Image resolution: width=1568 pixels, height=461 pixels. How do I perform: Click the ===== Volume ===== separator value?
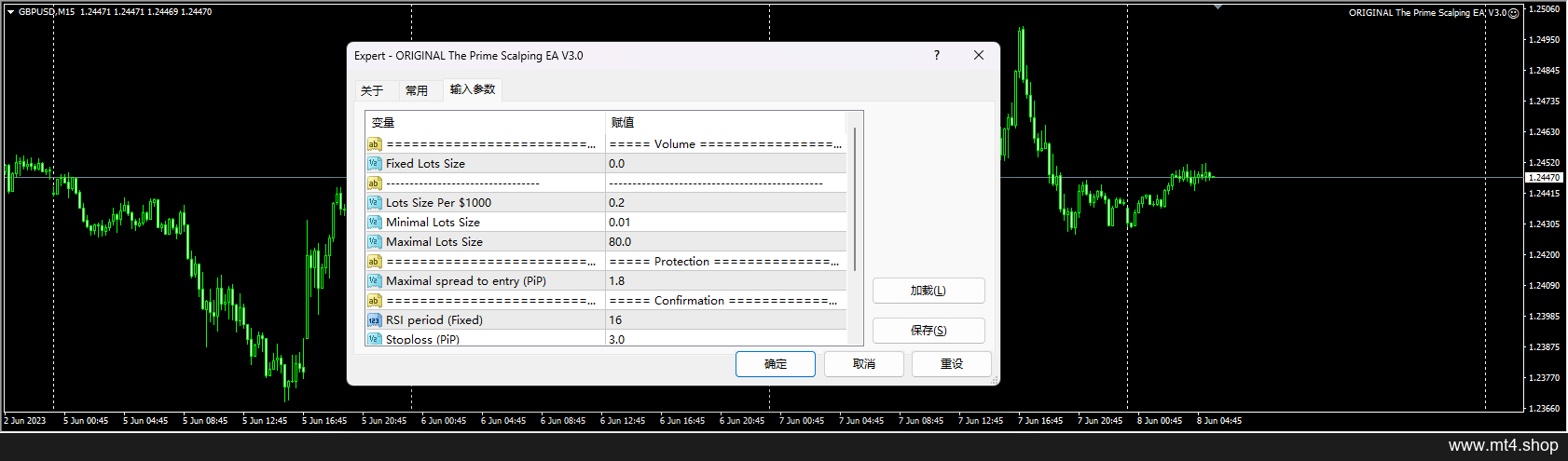(725, 144)
